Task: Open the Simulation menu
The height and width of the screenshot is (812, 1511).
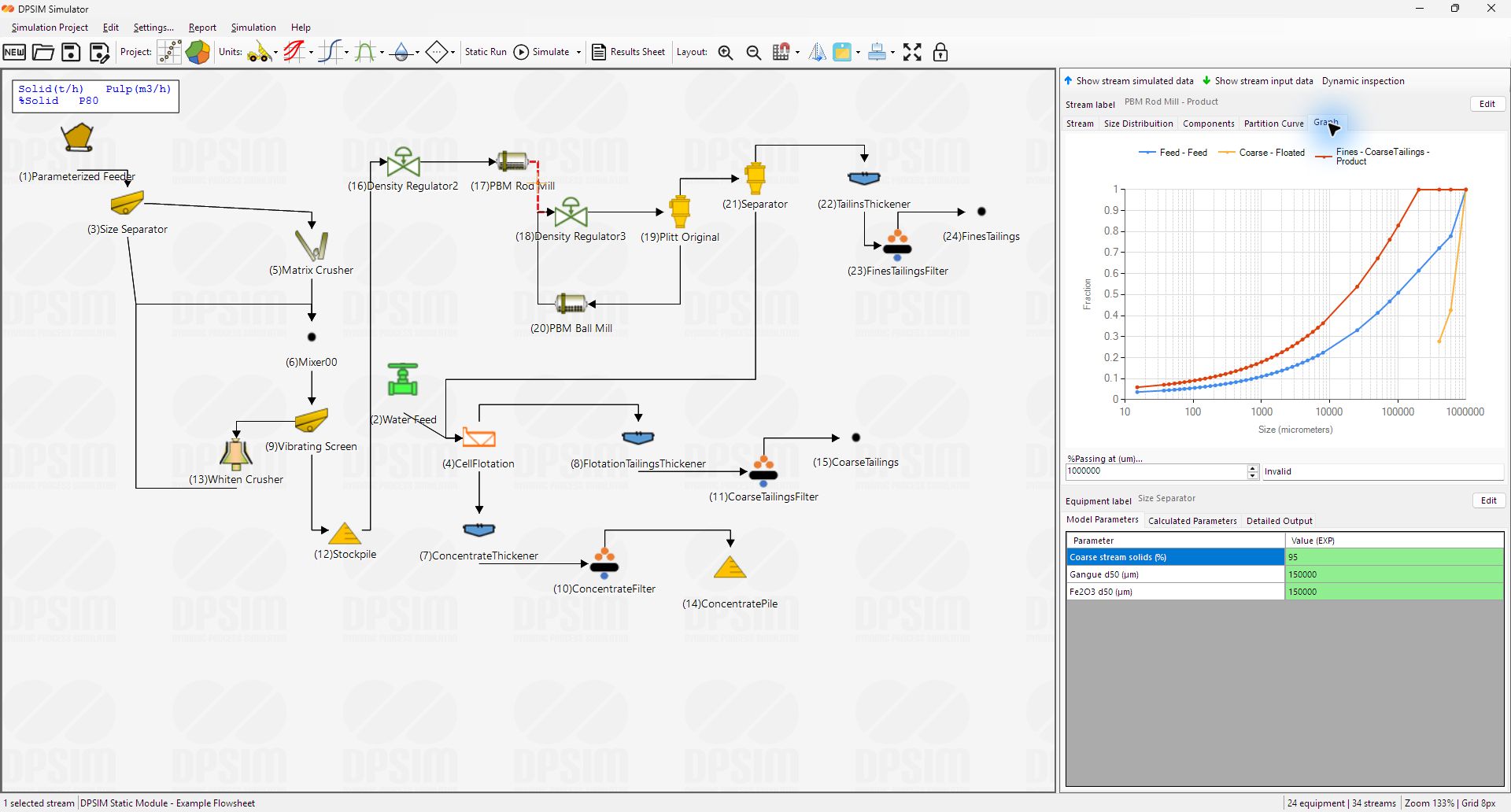Action: tap(253, 28)
